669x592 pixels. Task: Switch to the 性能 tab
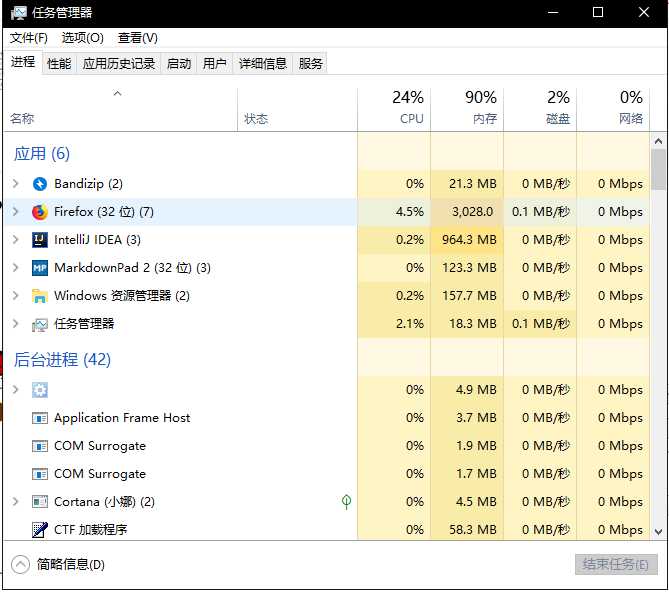[x=59, y=64]
